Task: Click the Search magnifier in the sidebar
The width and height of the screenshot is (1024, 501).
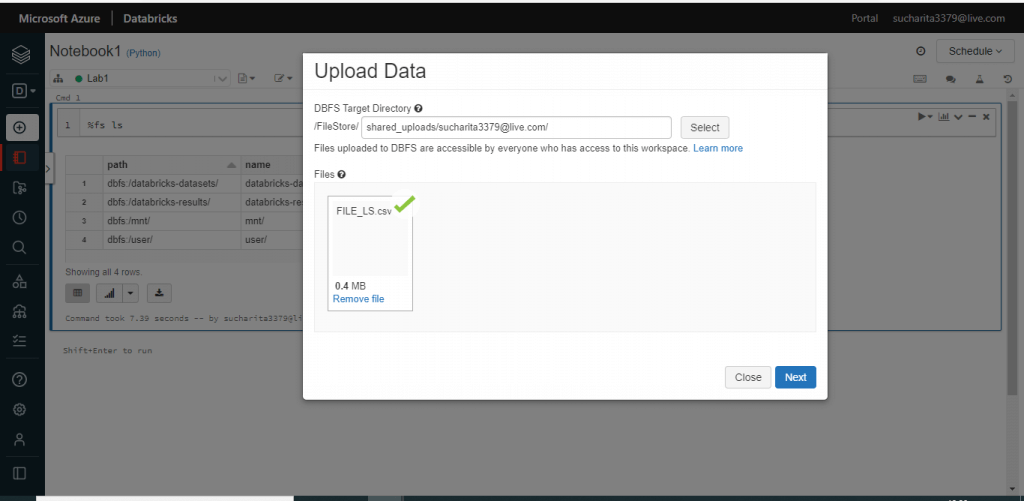Action: (x=20, y=246)
